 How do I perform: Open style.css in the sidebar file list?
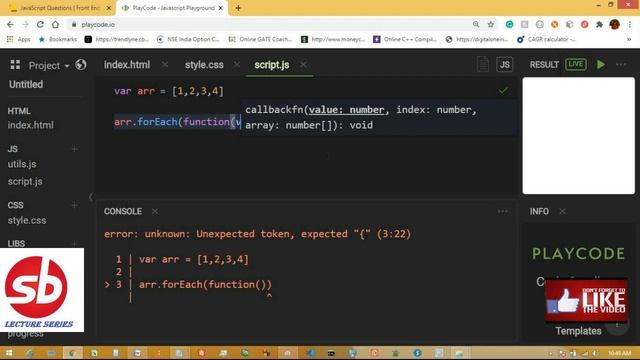coord(27,220)
